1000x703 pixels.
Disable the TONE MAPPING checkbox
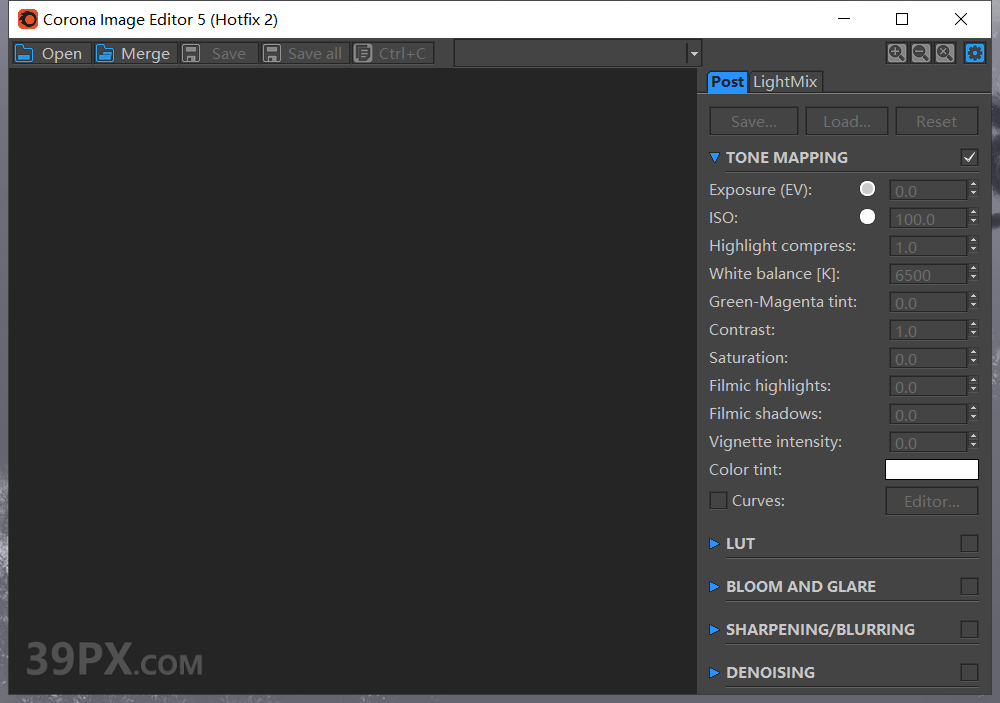(x=969, y=157)
